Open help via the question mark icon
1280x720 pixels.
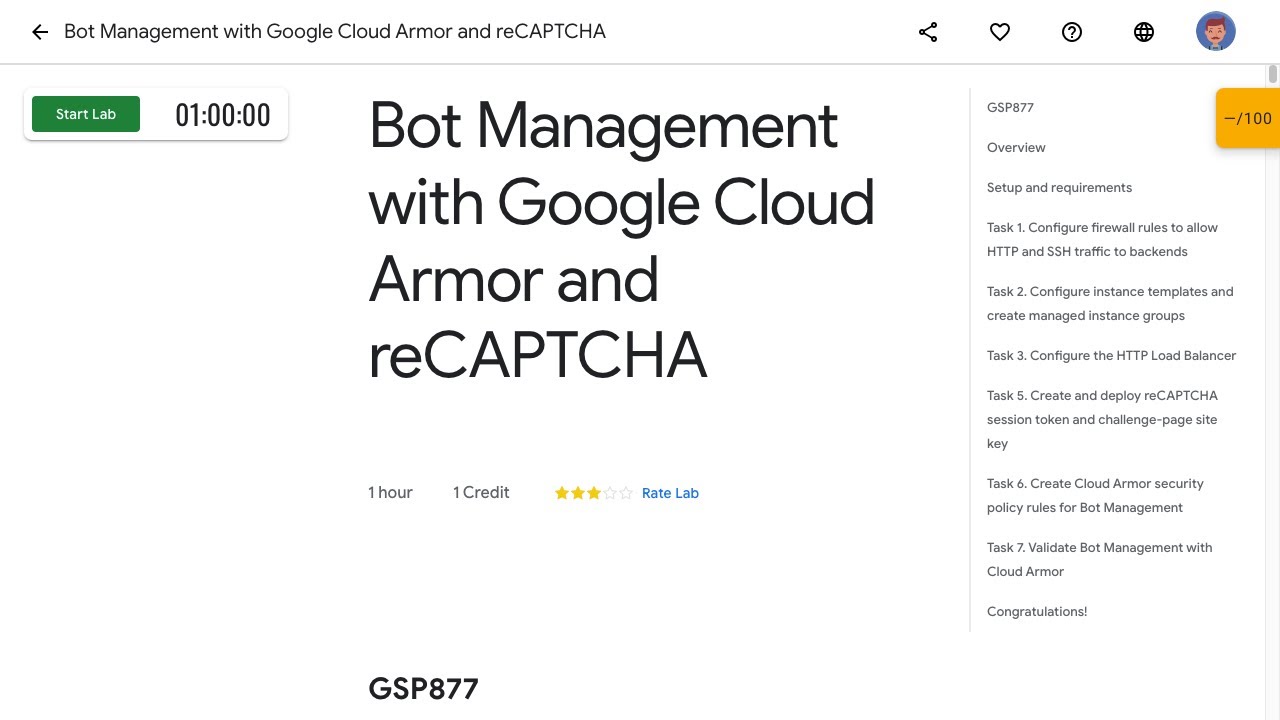coord(1072,32)
